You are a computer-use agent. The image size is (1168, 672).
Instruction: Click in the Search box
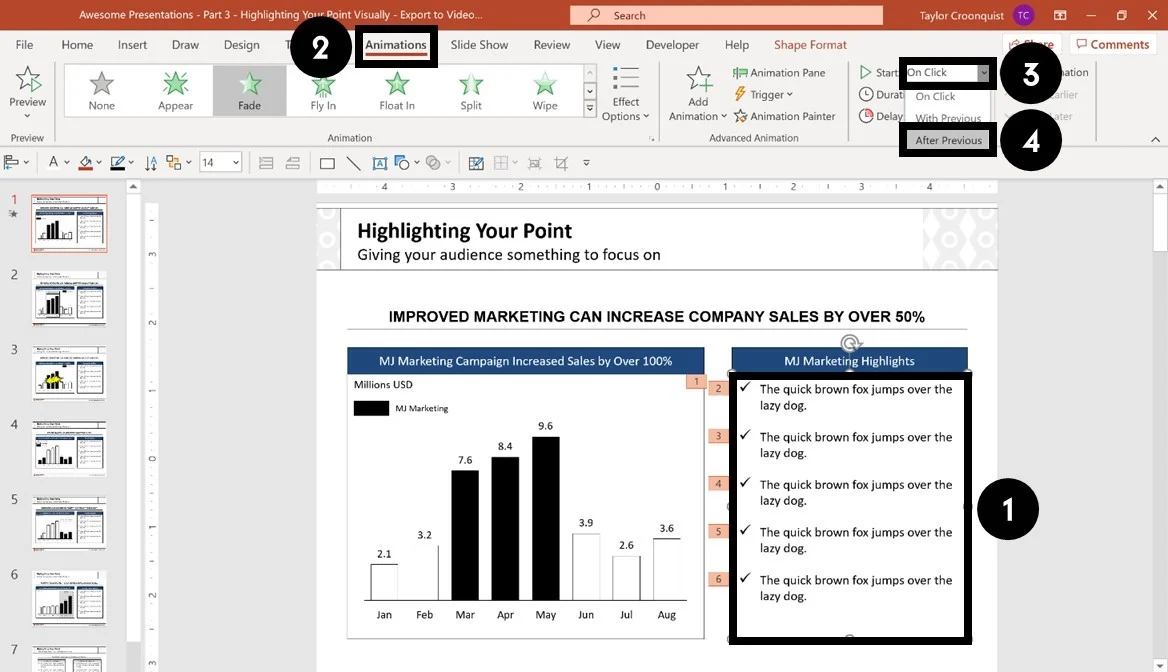[x=726, y=15]
